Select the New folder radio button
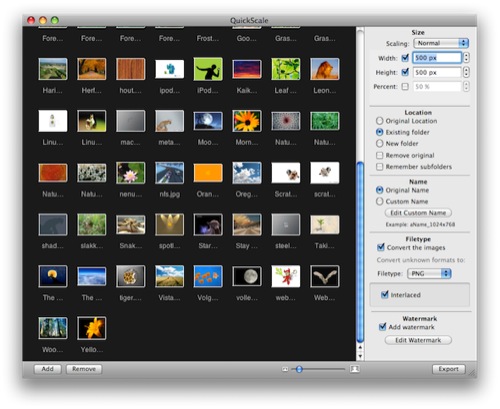This screenshot has width=500, height=409. pos(379,144)
